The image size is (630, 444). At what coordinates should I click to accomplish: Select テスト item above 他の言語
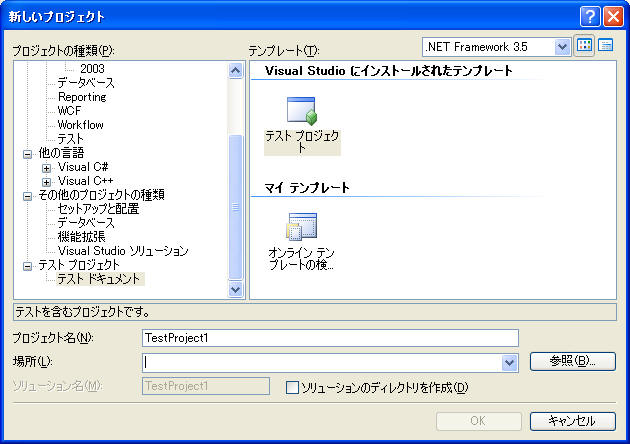point(70,139)
